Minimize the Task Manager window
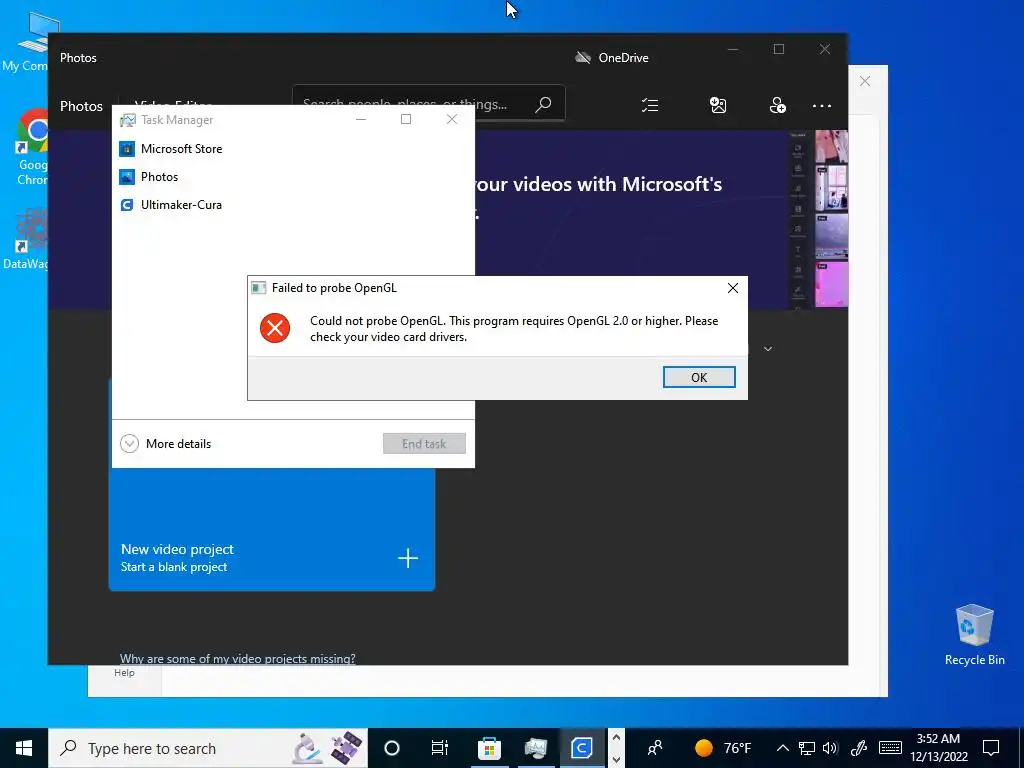 click(x=360, y=120)
